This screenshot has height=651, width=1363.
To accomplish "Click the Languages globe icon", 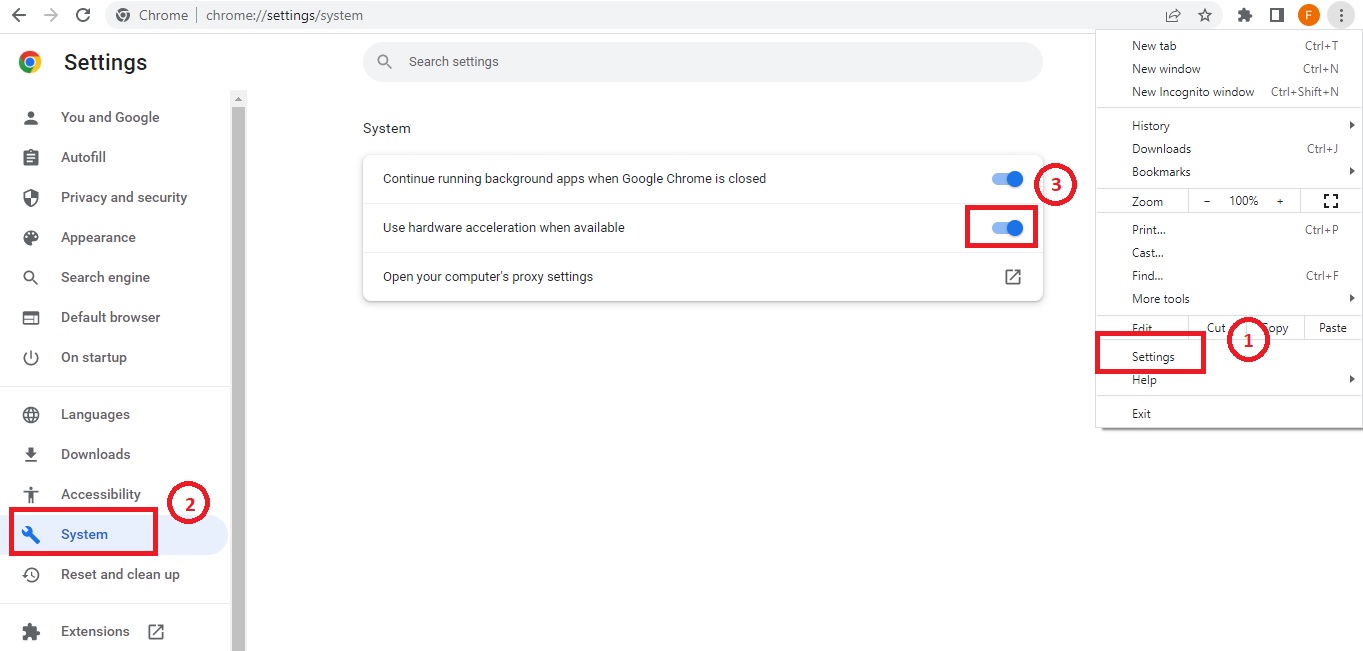I will [31, 414].
